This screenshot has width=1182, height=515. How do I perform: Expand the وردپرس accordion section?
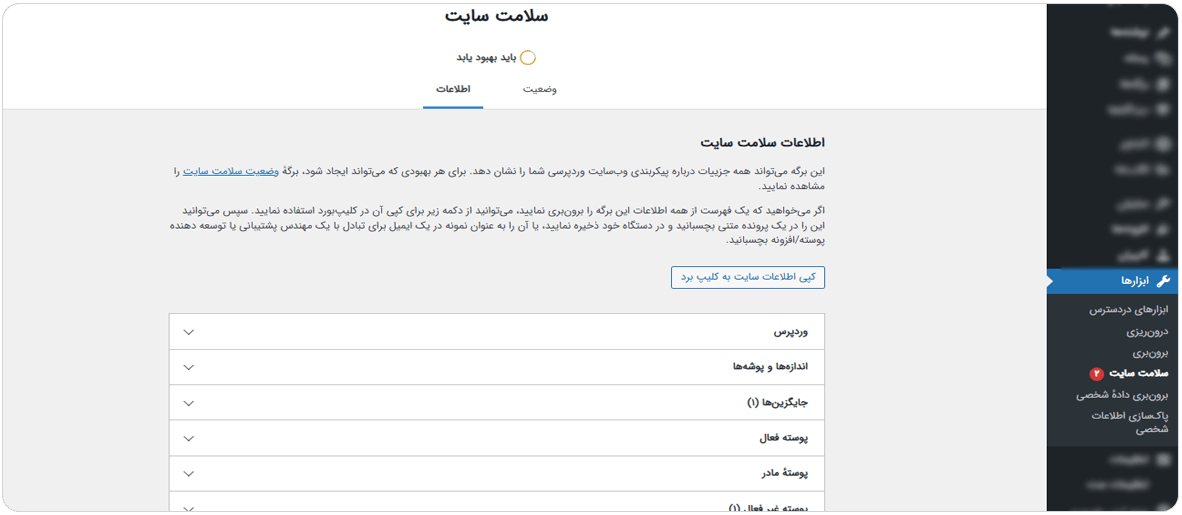tap(497, 332)
